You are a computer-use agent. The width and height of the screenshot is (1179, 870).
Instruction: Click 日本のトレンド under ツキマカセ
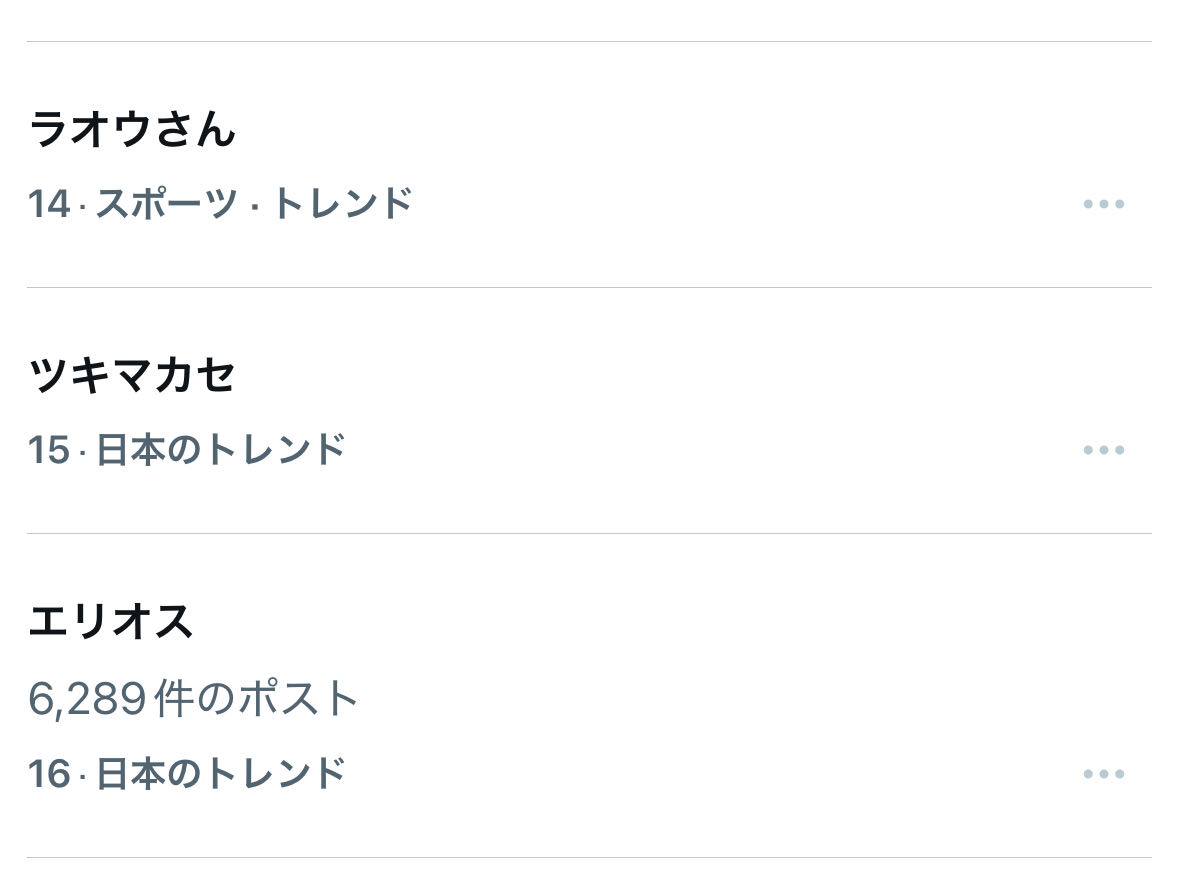221,450
